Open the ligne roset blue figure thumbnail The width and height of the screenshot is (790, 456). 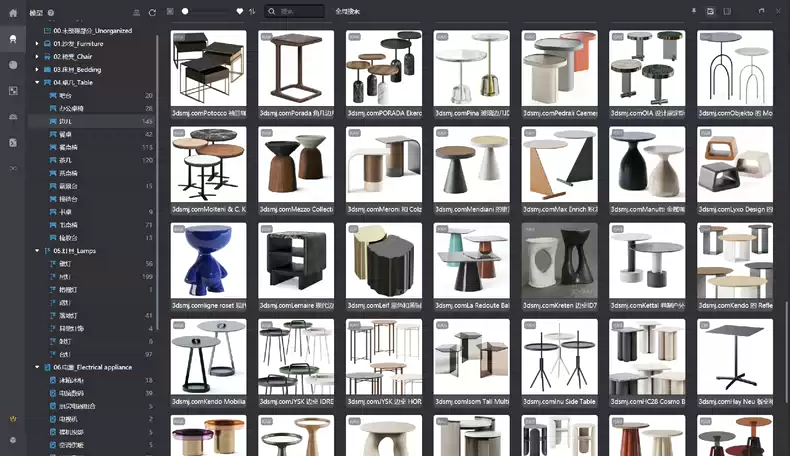209,260
